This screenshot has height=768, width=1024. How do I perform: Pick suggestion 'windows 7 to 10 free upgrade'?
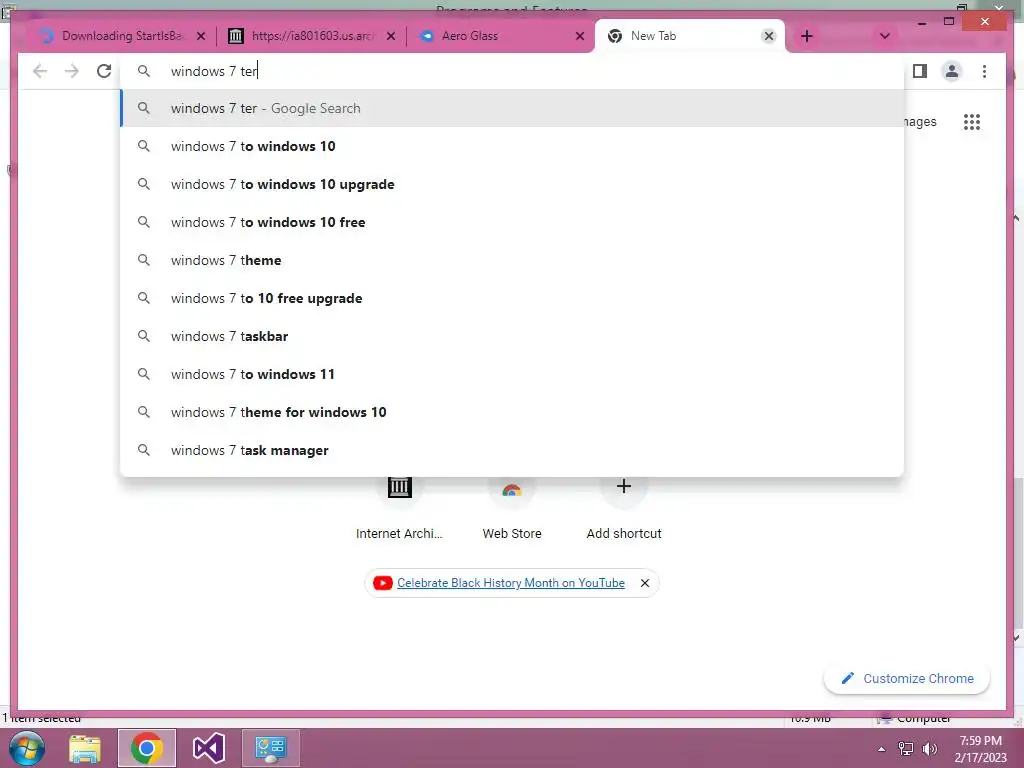513,298
